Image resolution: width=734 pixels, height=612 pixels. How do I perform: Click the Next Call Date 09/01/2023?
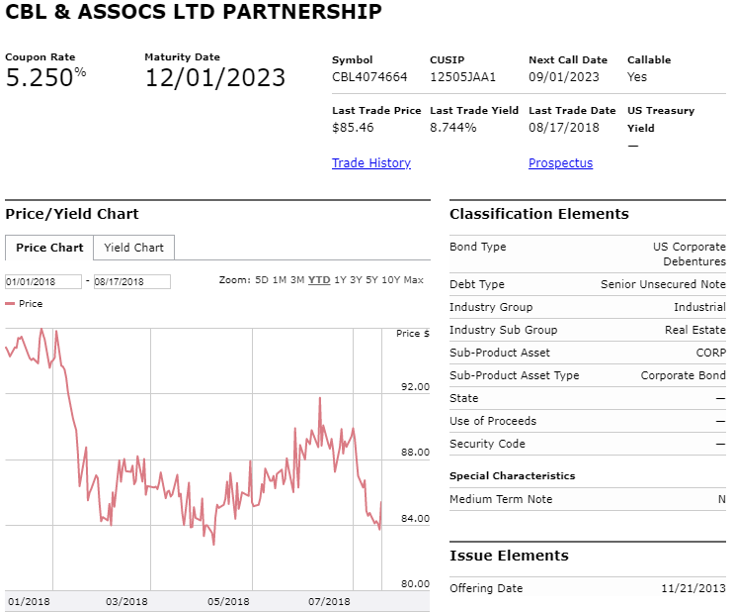click(564, 77)
